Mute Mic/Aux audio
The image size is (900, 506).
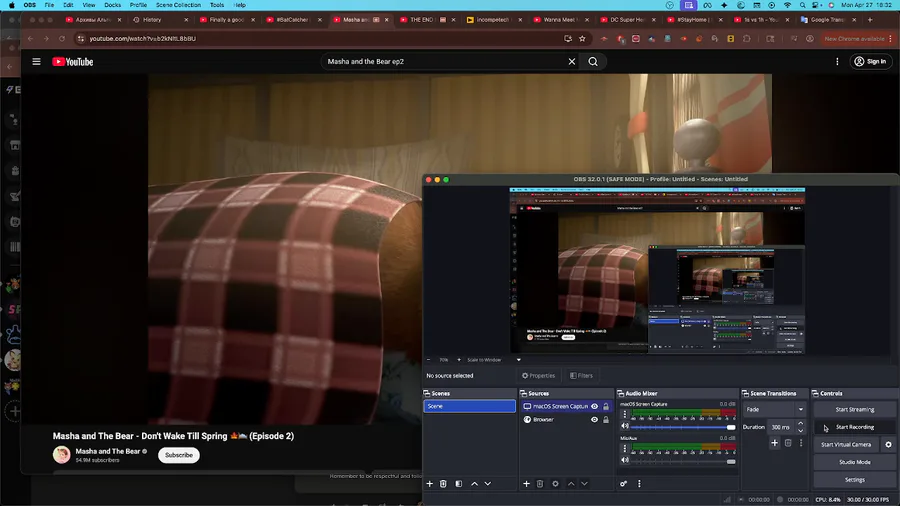625,460
